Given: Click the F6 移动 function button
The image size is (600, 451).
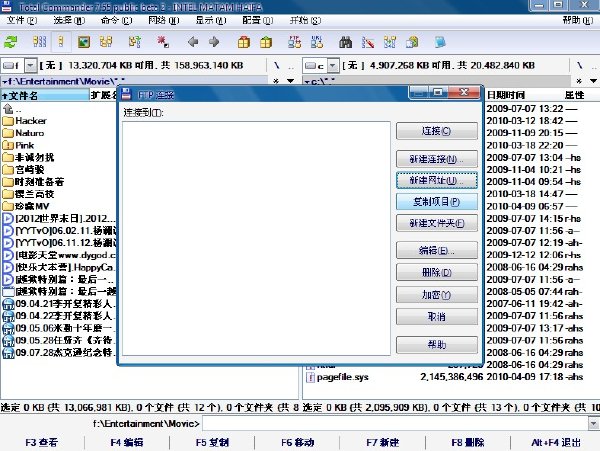Looking at the screenshot, I should (x=298, y=443).
